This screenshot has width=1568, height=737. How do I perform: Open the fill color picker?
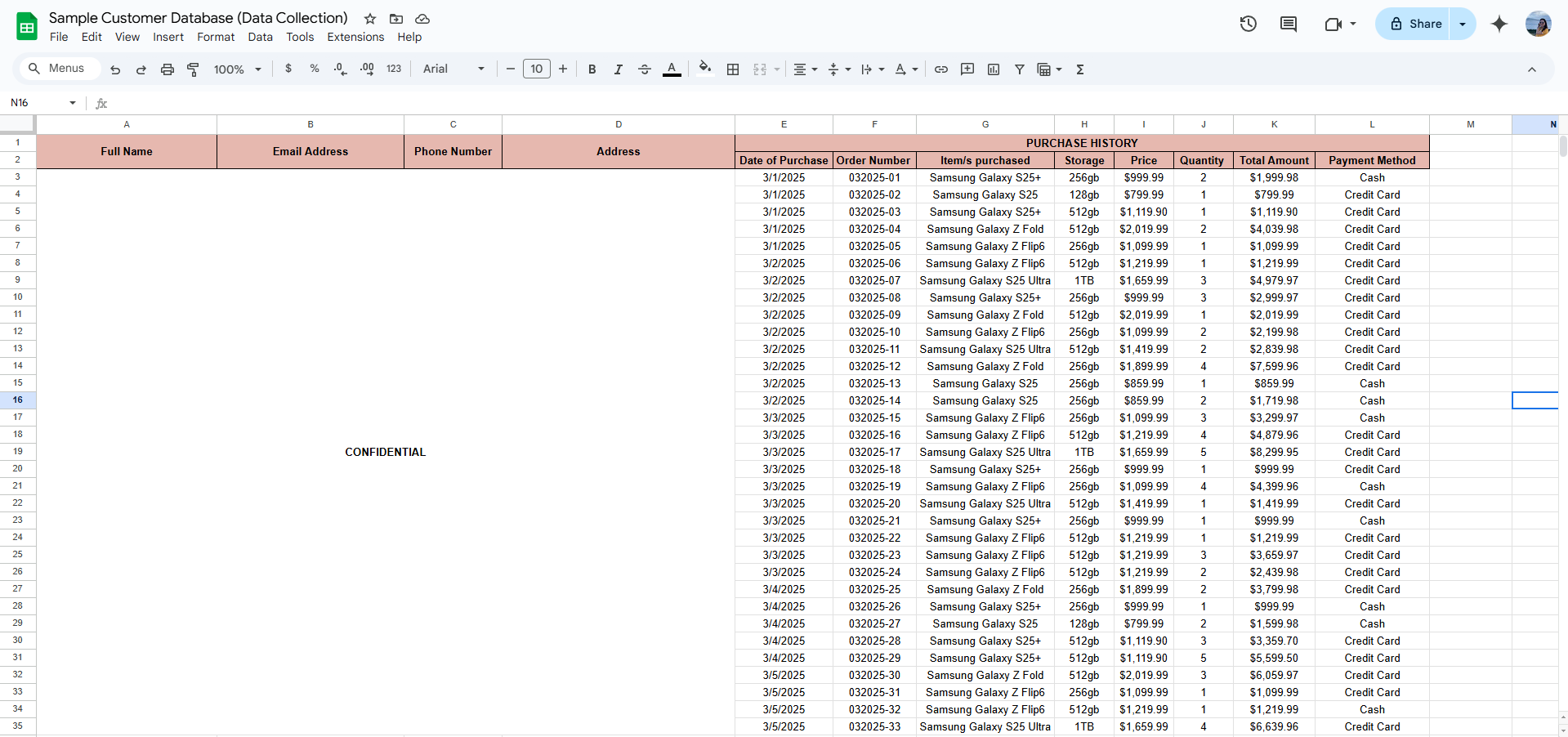coord(705,69)
